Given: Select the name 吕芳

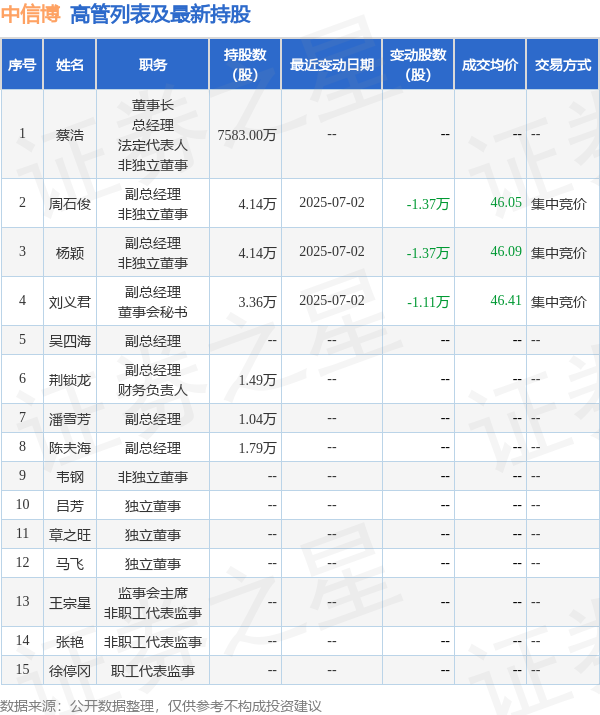Looking at the screenshot, I should pos(70,506).
